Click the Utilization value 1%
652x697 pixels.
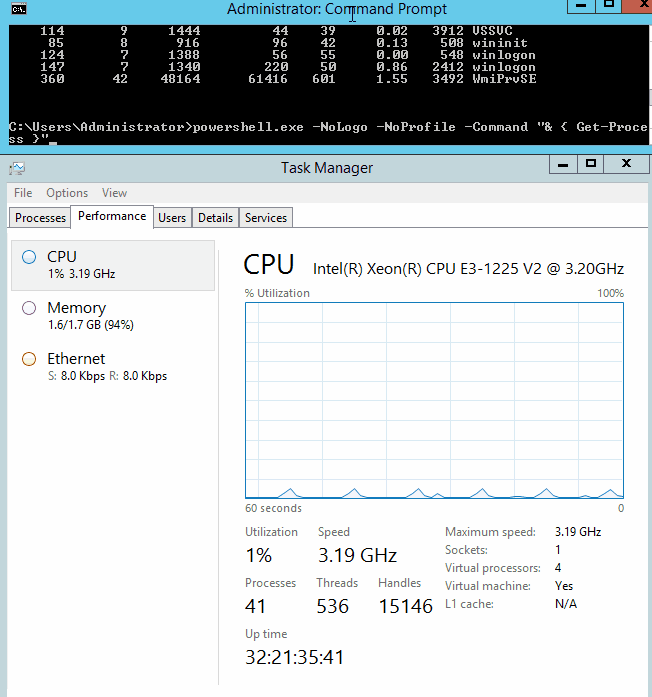258,556
